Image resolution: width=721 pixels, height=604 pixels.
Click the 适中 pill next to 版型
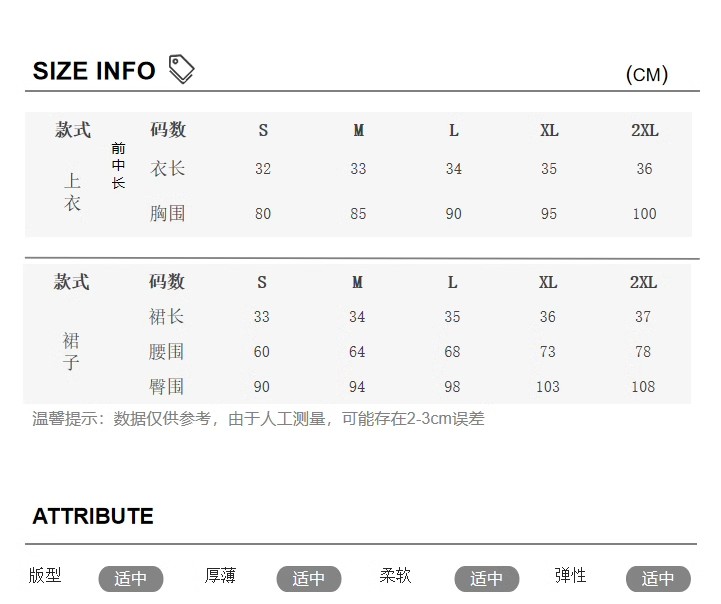point(131,578)
